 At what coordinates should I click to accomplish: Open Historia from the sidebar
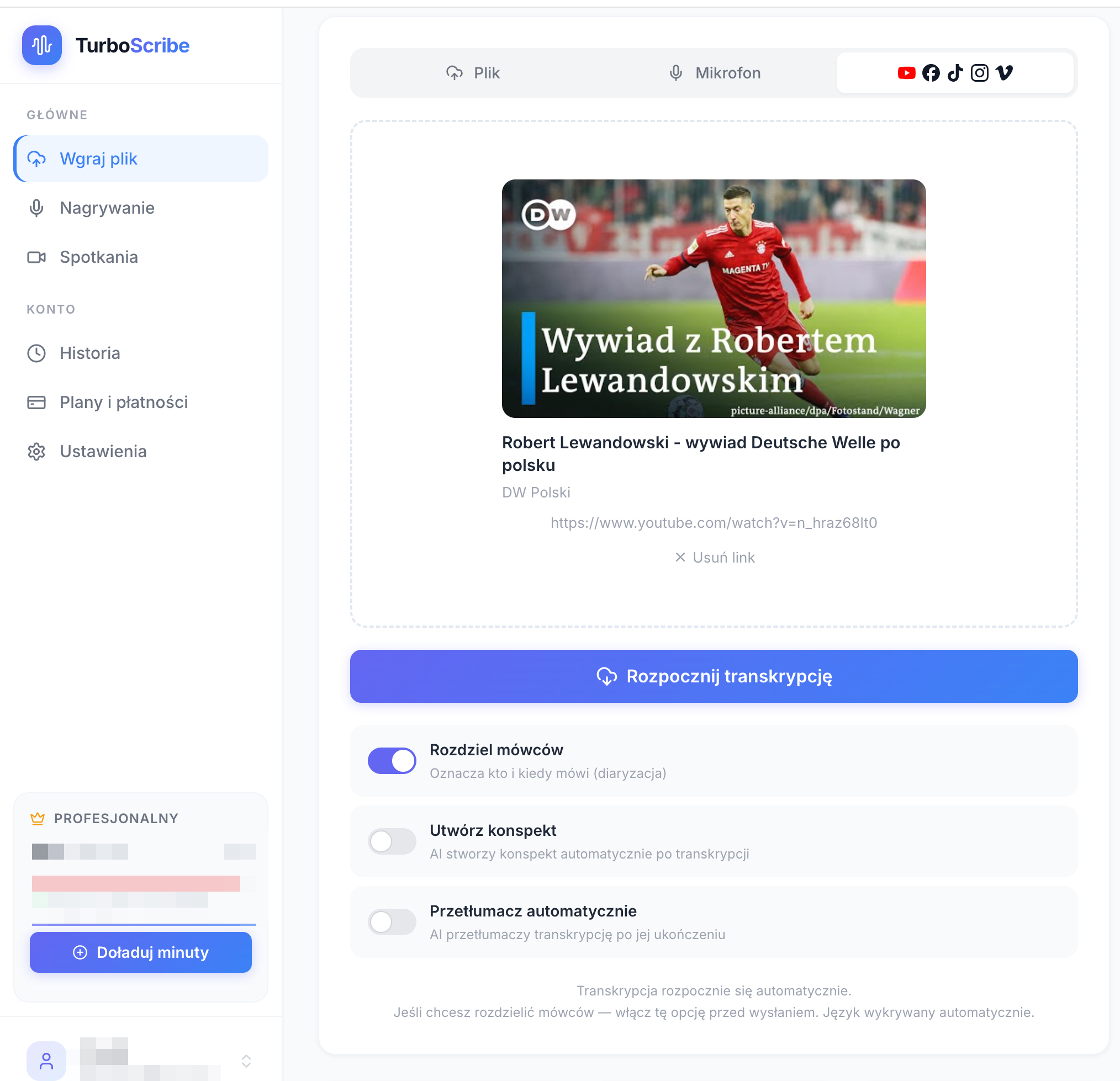click(141, 353)
